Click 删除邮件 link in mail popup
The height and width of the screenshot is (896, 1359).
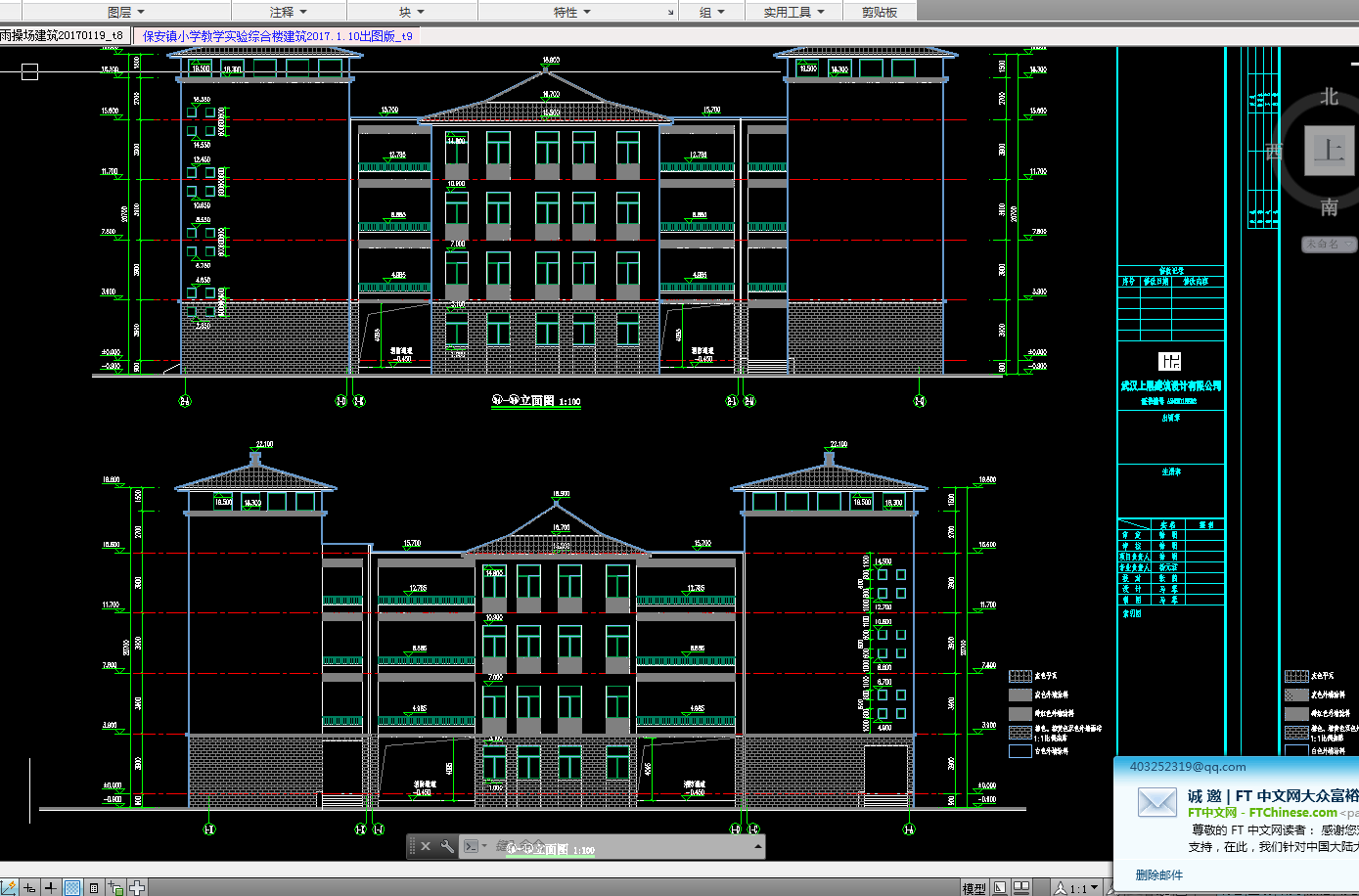click(1158, 874)
